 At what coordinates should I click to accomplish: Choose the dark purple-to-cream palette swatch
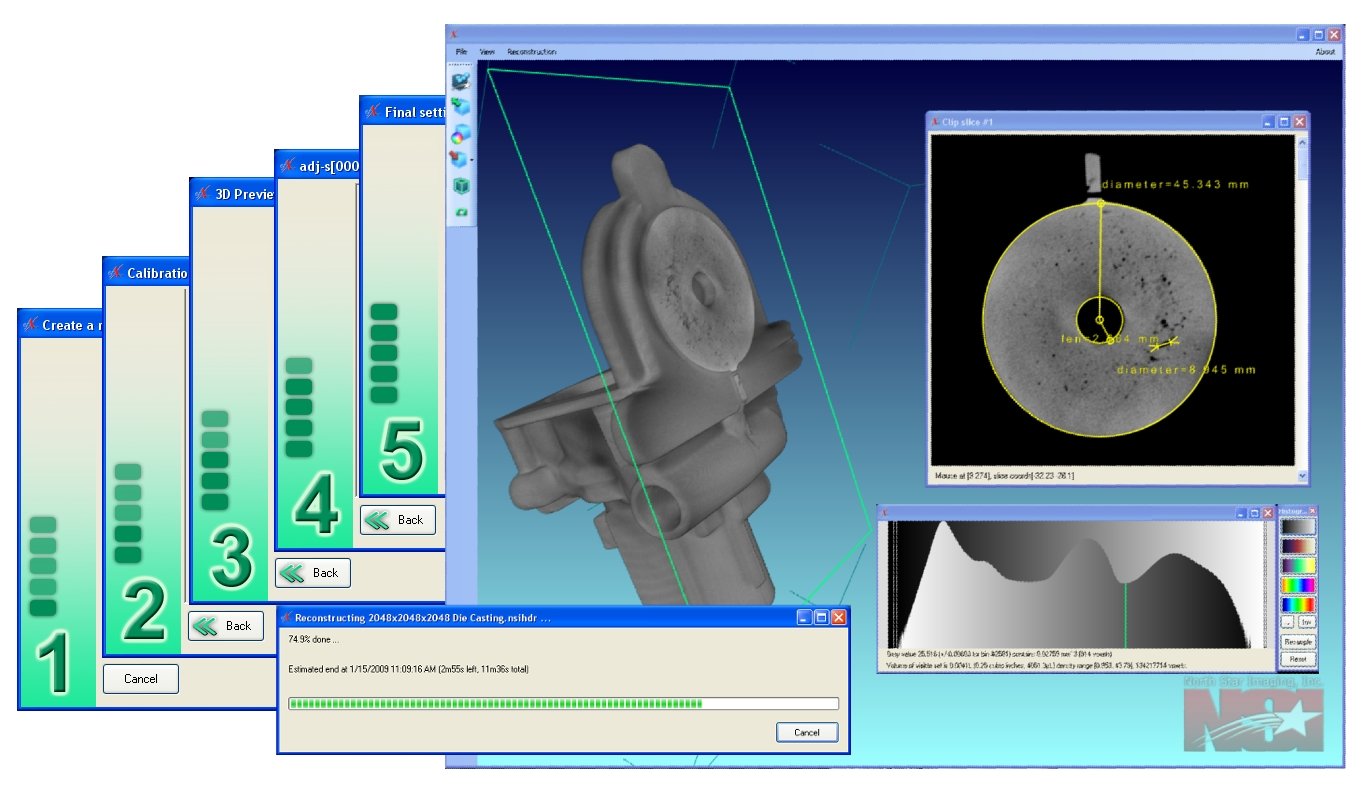tap(1298, 546)
